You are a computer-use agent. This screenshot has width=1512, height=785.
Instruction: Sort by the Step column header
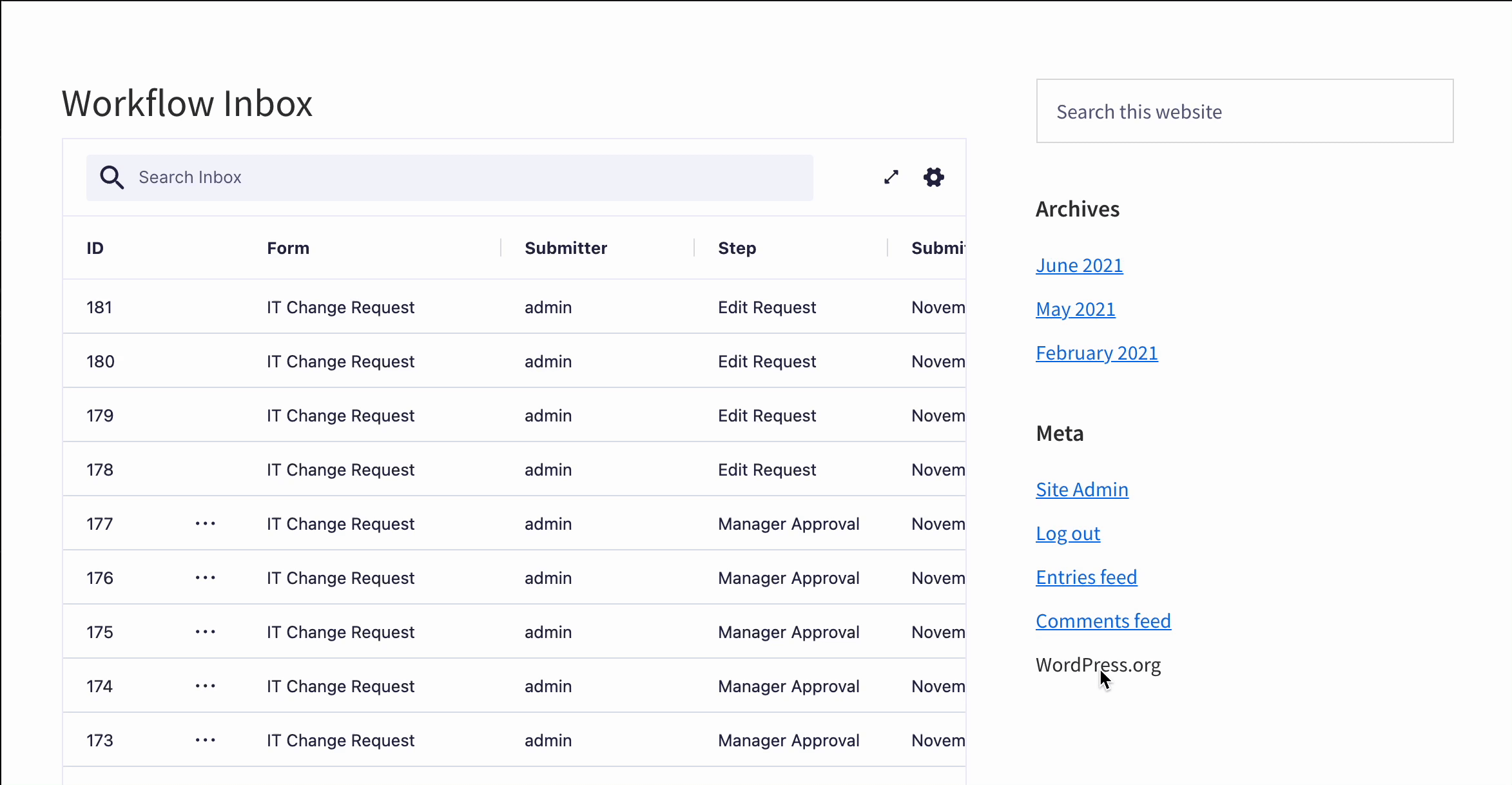737,248
